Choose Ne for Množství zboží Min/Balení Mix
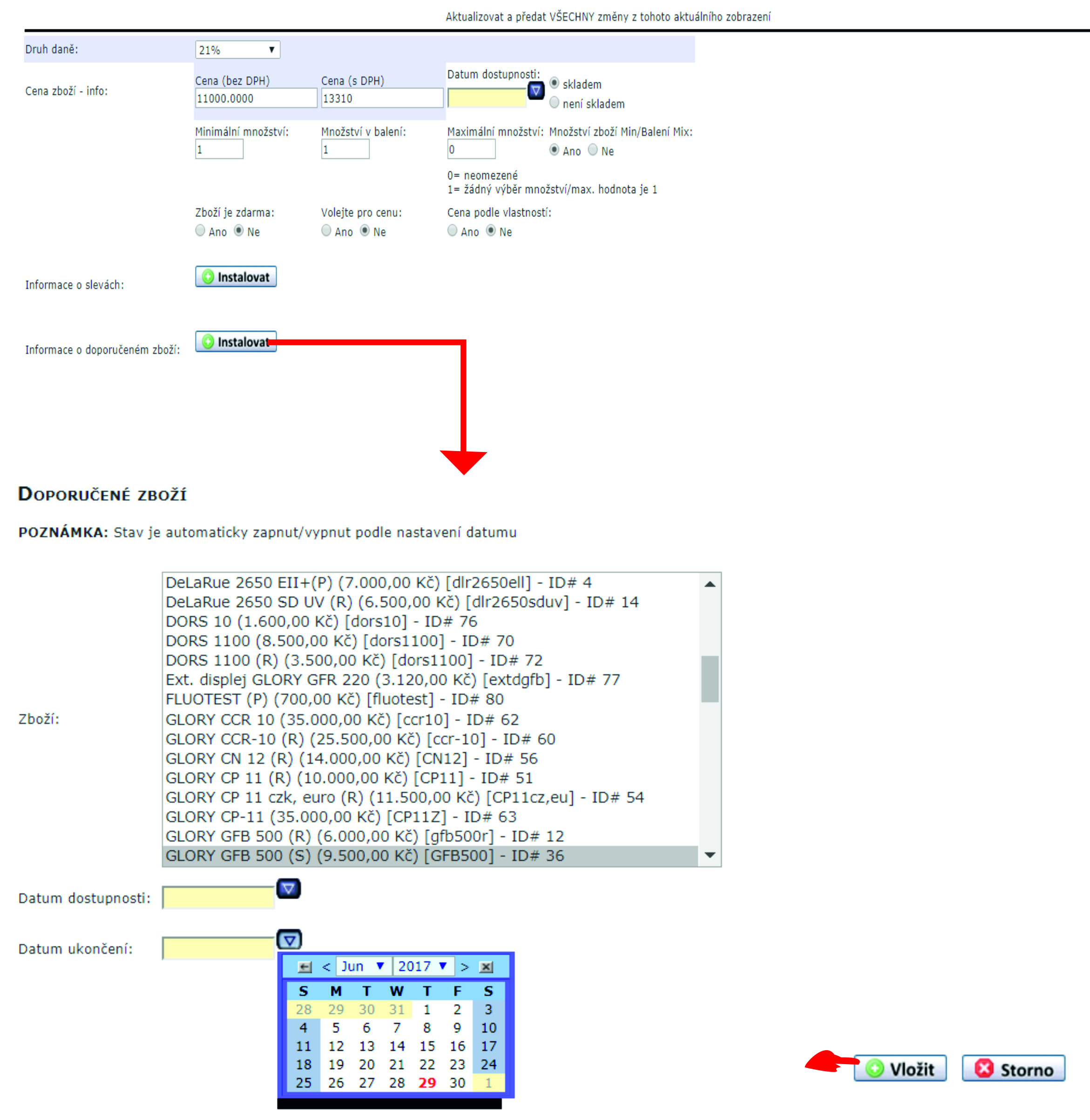This screenshot has height=1120, width=1090. 593,150
